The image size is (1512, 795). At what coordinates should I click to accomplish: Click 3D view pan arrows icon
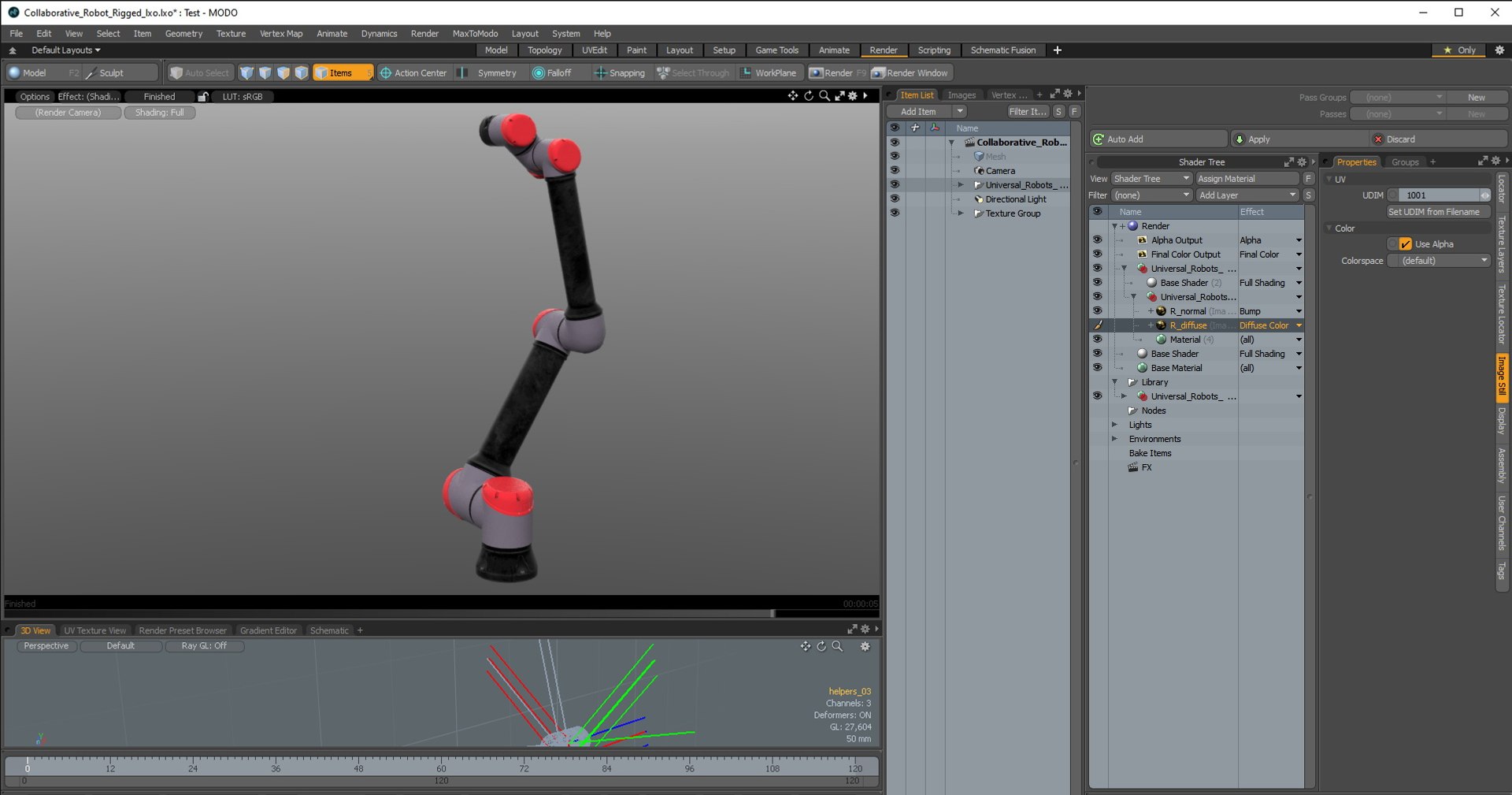tap(805, 646)
